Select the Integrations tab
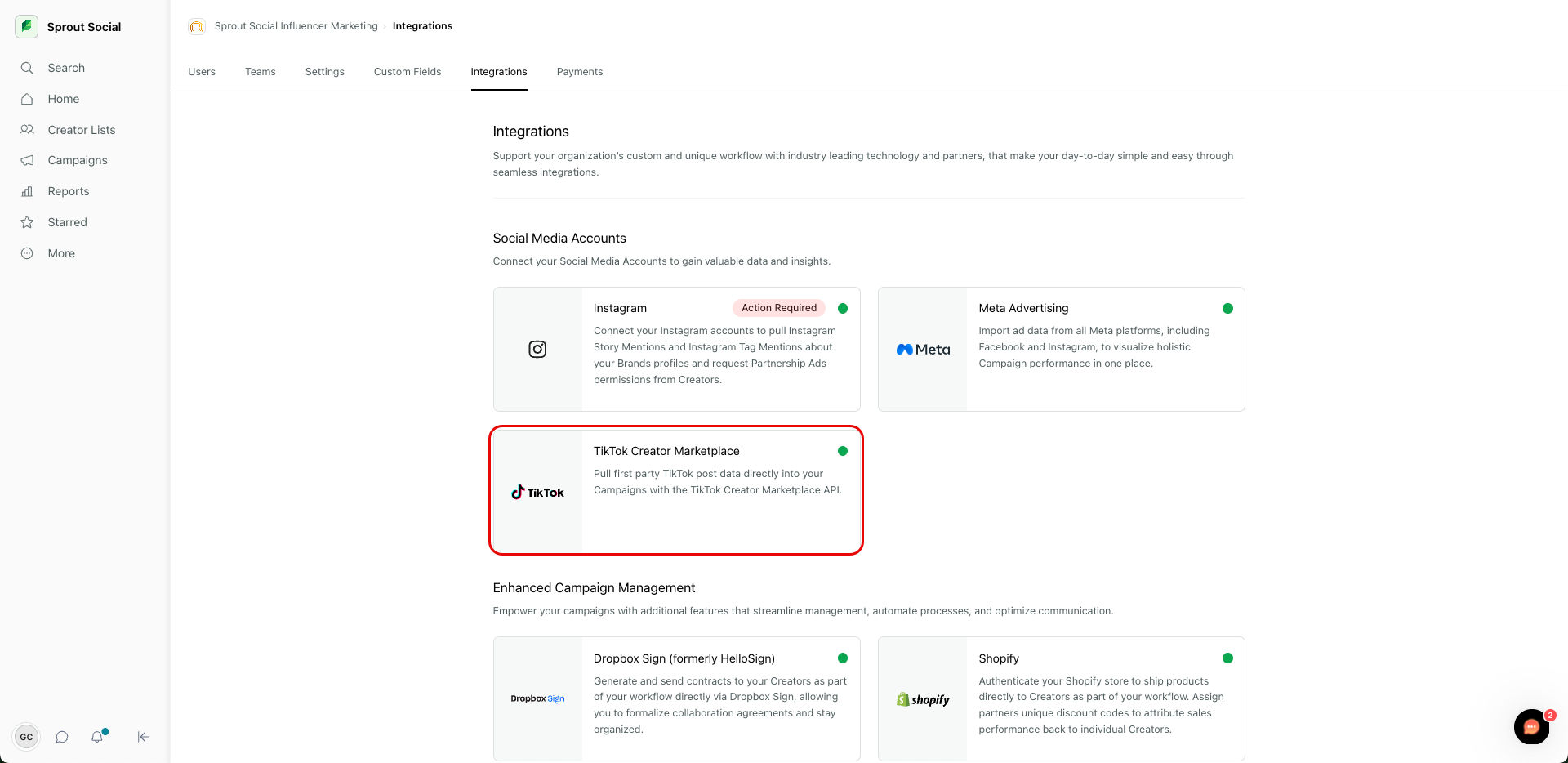Viewport: 1568px width, 763px height. click(x=499, y=72)
